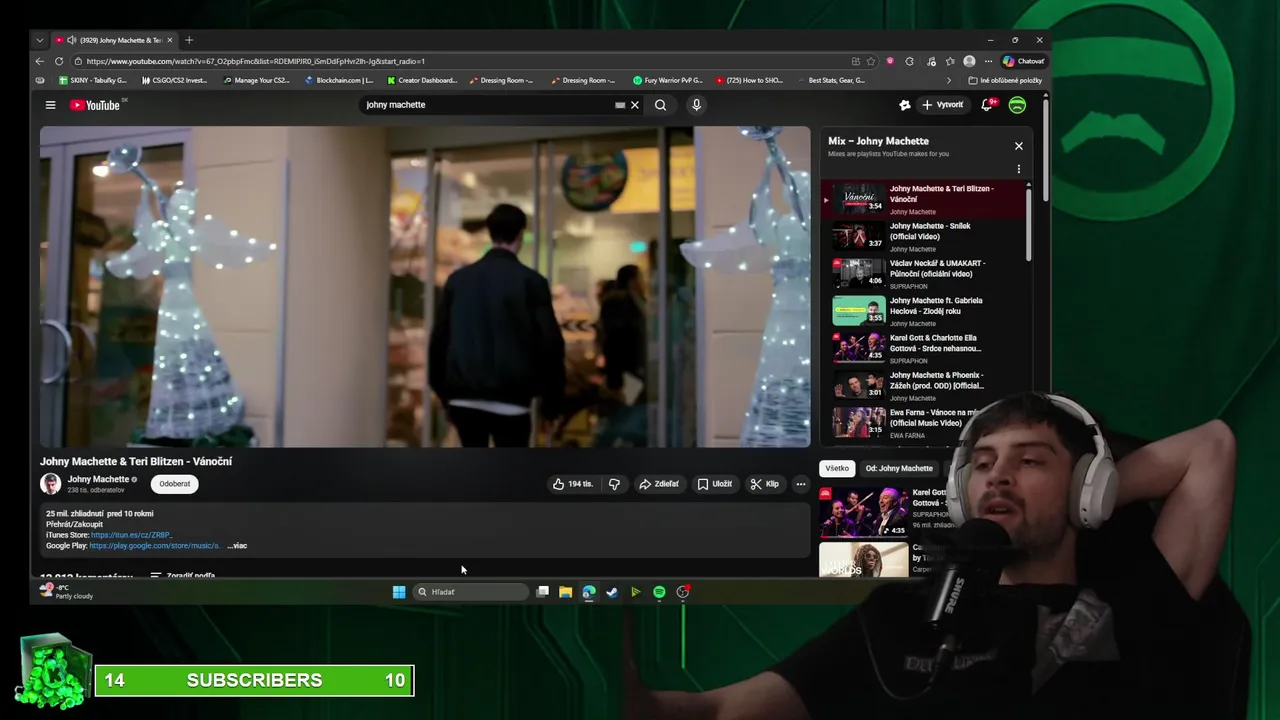1280x720 pixels.
Task: Click the video player area
Action: point(425,286)
